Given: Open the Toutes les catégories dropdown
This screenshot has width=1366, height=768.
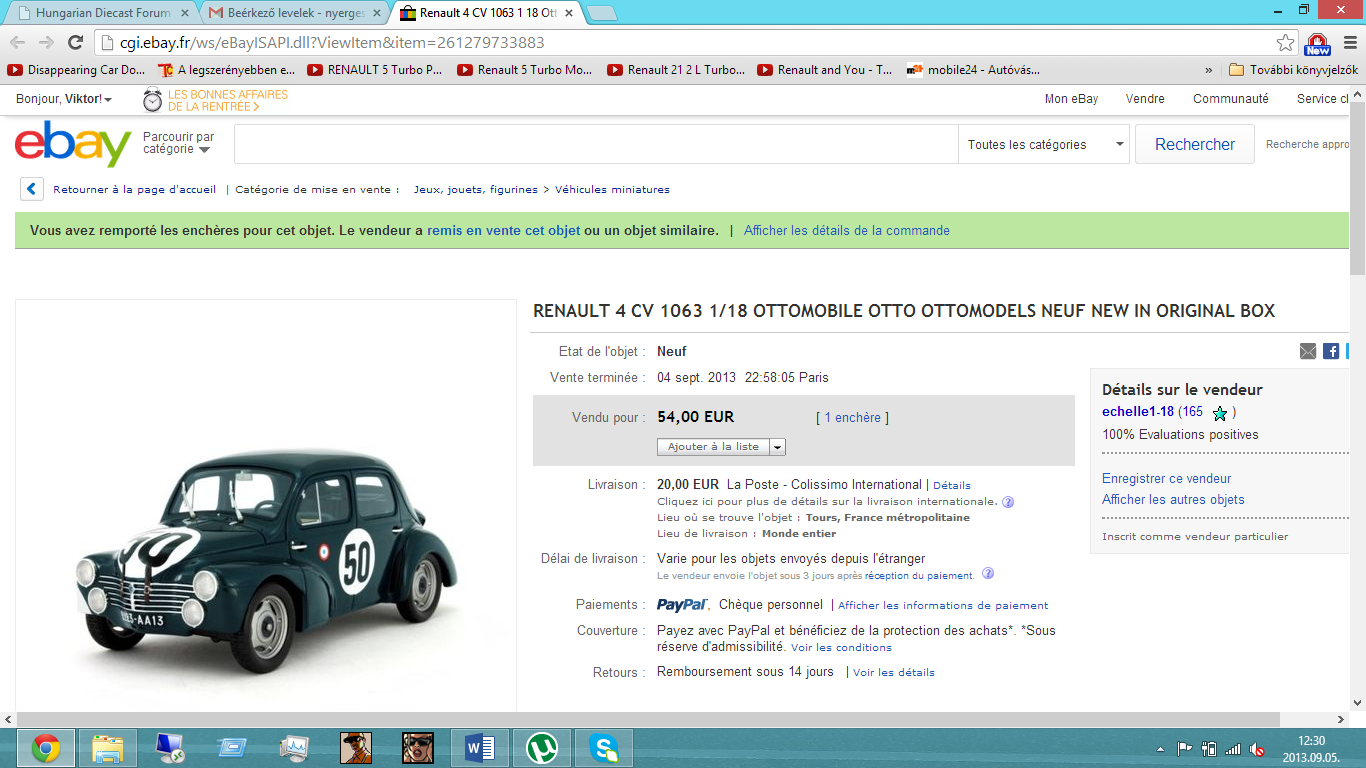Looking at the screenshot, I should click(1044, 144).
